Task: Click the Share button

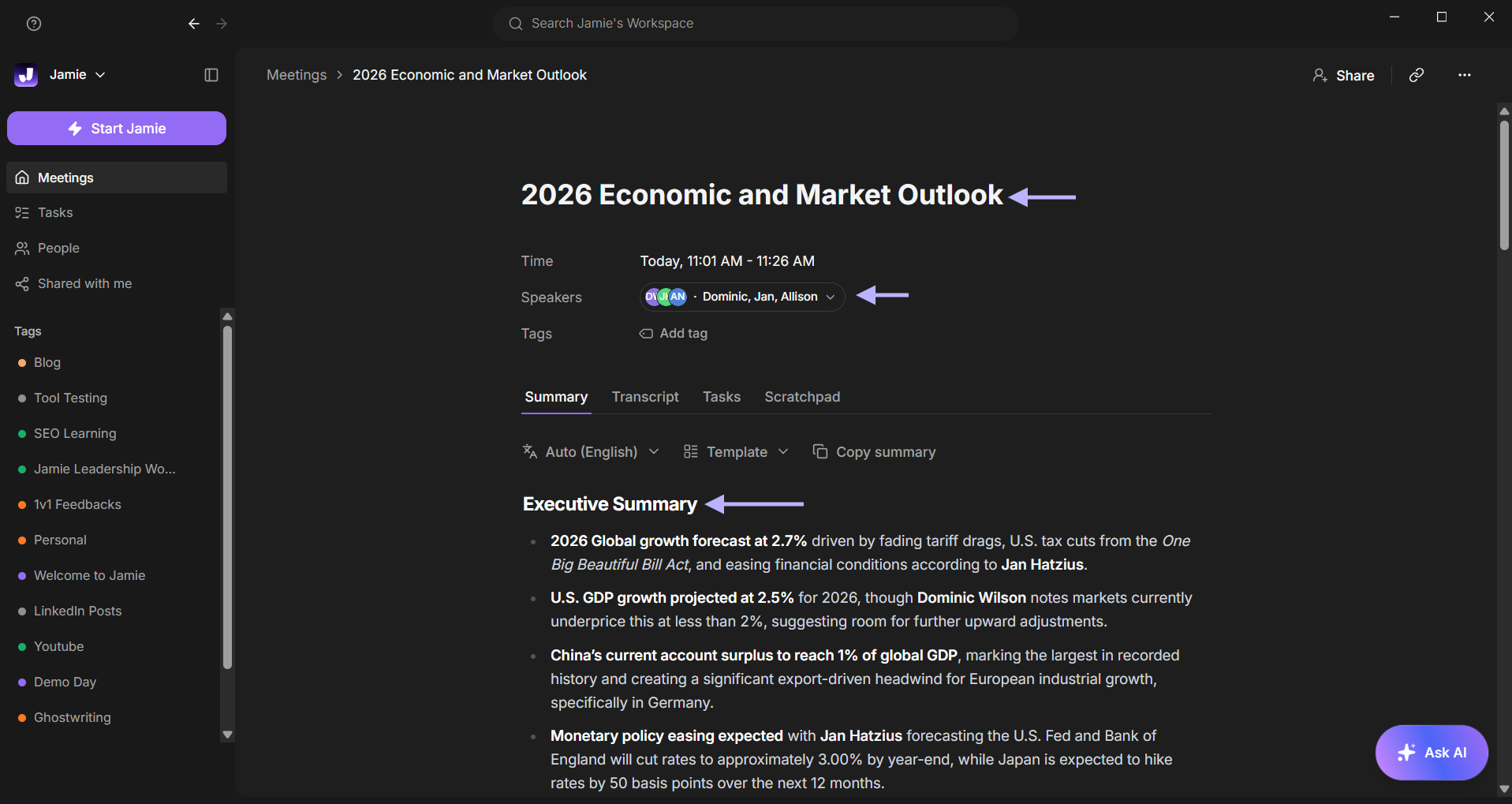Action: pos(1343,75)
